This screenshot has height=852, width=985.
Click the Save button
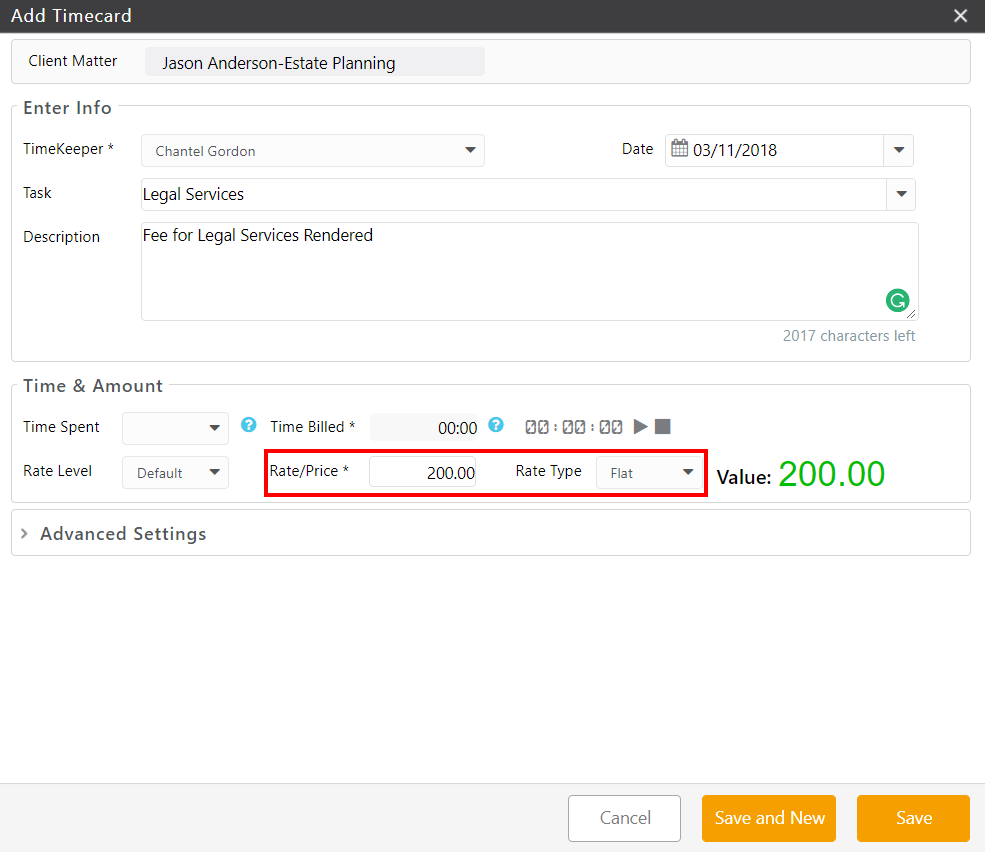tap(913, 818)
